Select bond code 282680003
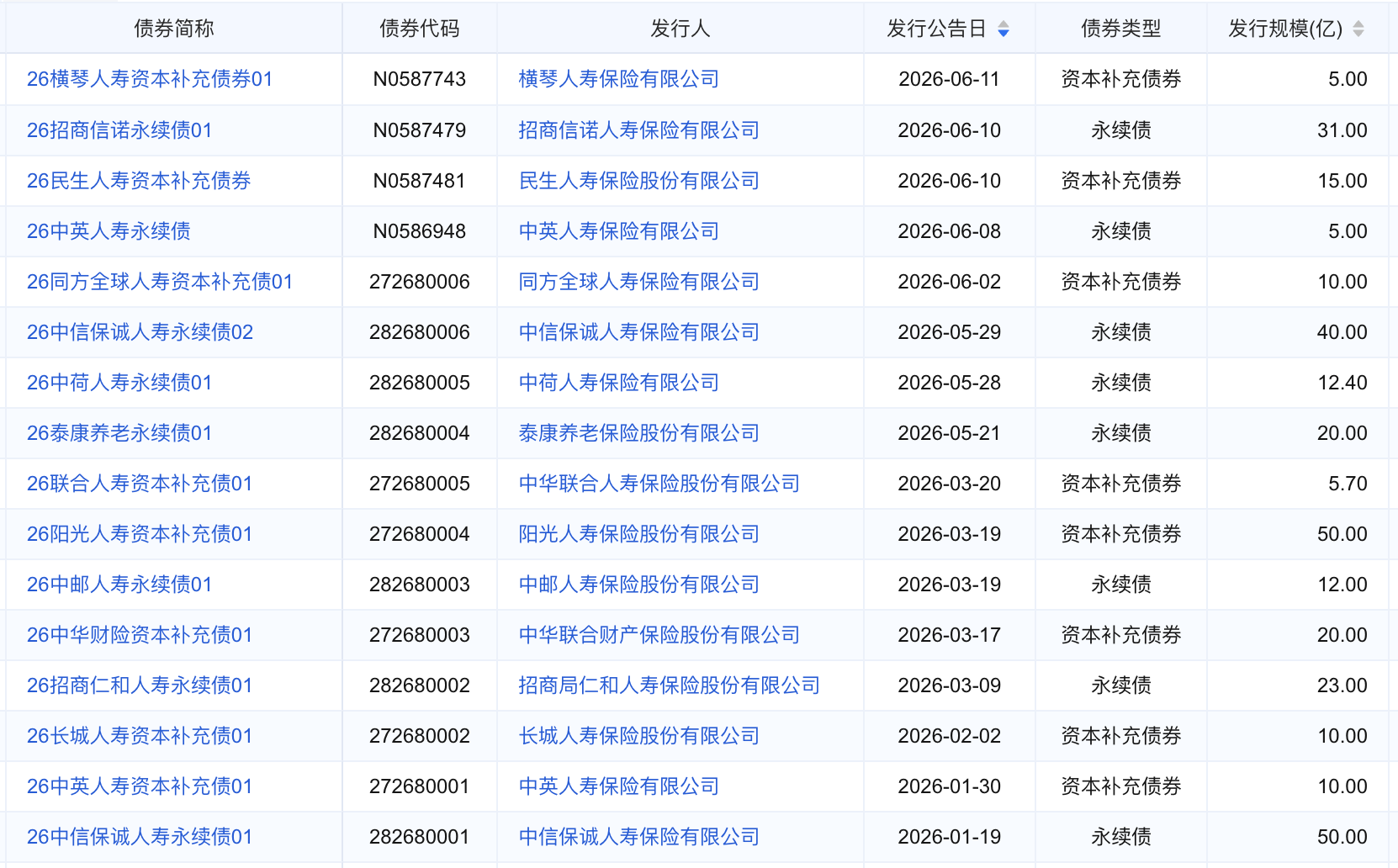1398x868 pixels. pyautogui.click(x=420, y=585)
